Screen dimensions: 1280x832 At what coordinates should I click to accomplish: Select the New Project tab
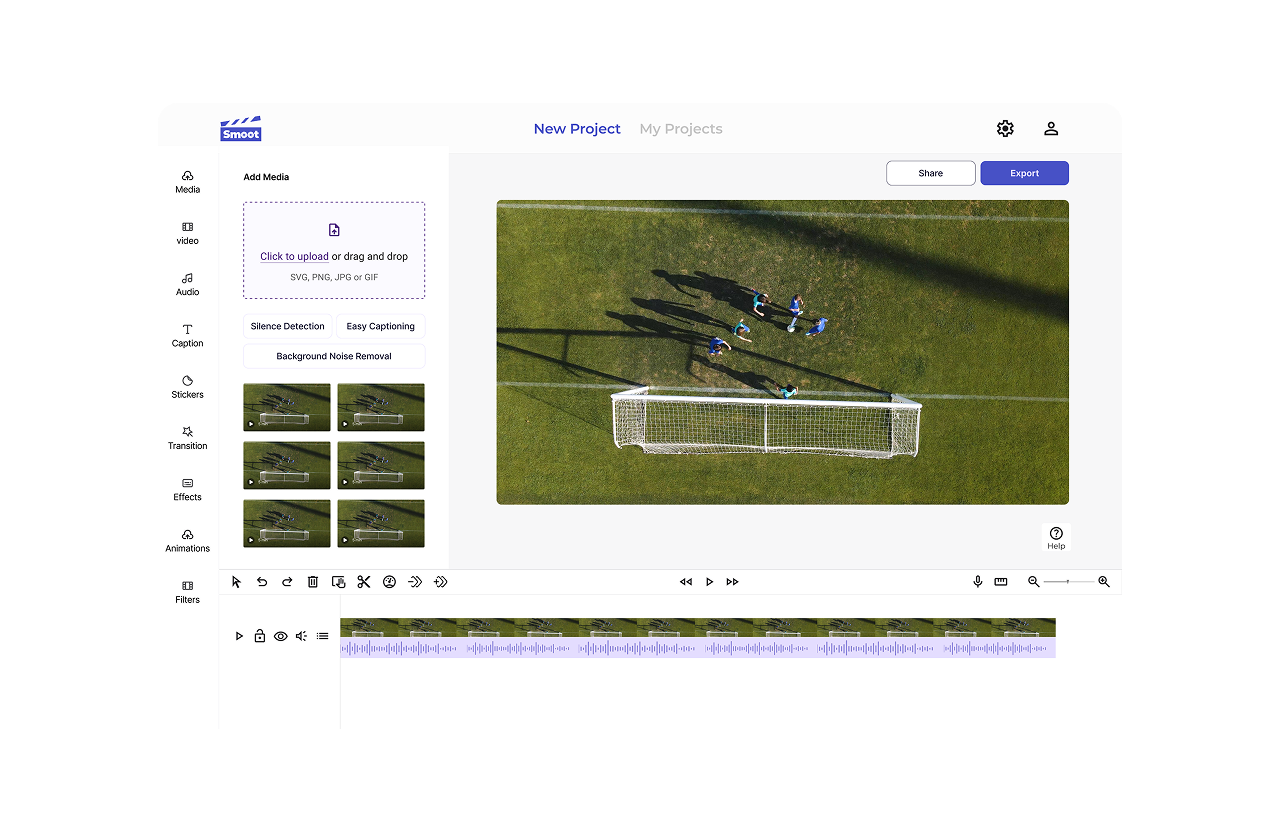(x=577, y=129)
